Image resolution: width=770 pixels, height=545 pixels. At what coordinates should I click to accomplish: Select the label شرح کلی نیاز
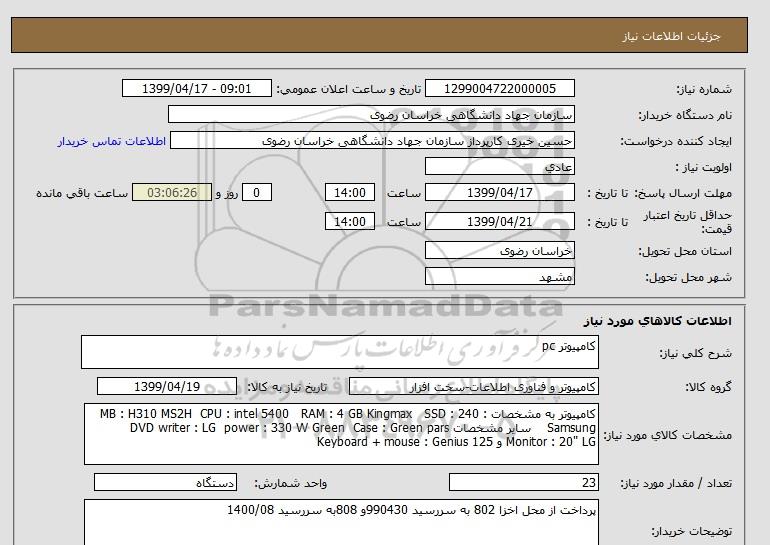pos(695,354)
